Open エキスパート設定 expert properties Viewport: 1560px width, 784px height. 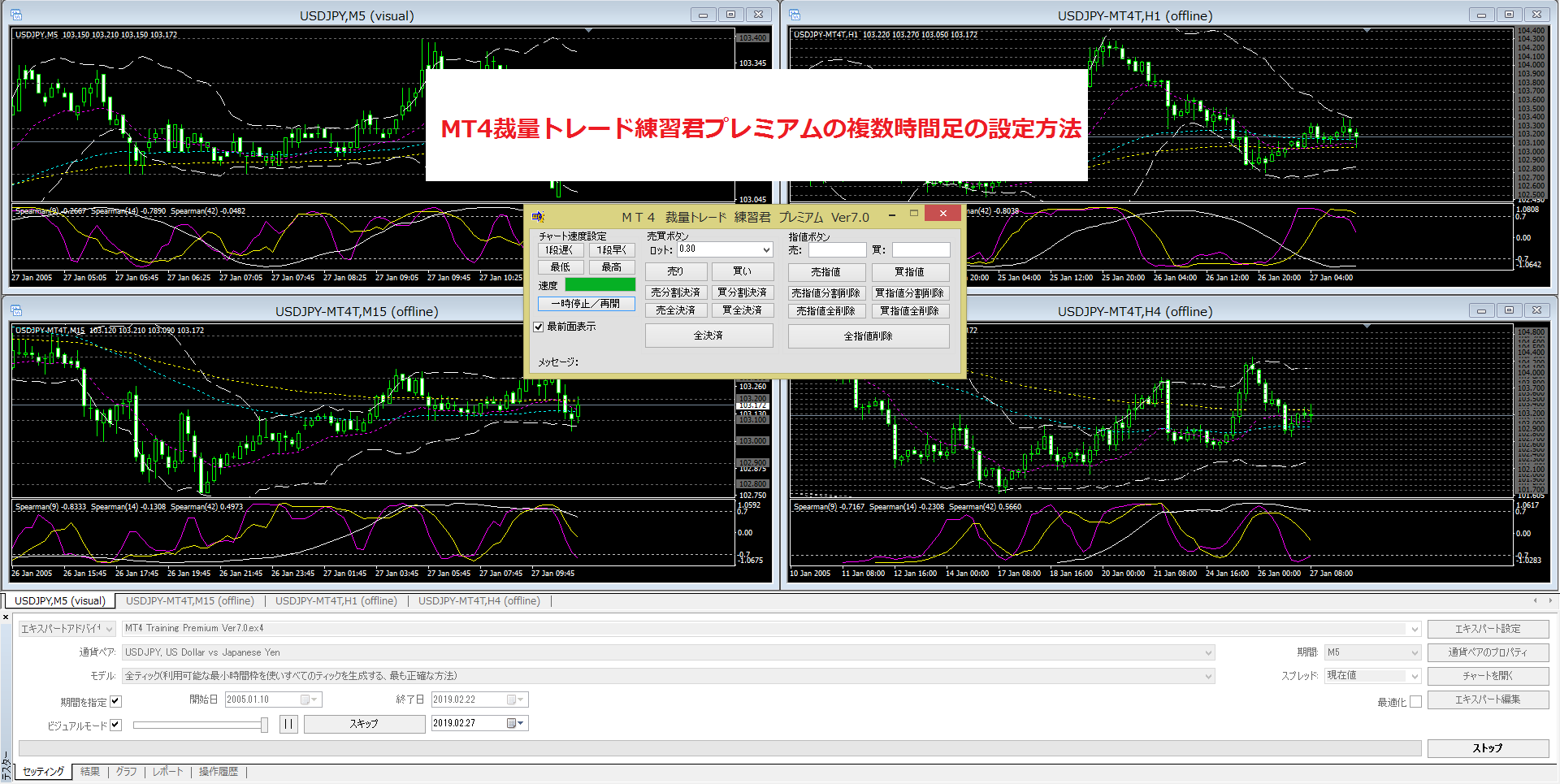(1488, 629)
